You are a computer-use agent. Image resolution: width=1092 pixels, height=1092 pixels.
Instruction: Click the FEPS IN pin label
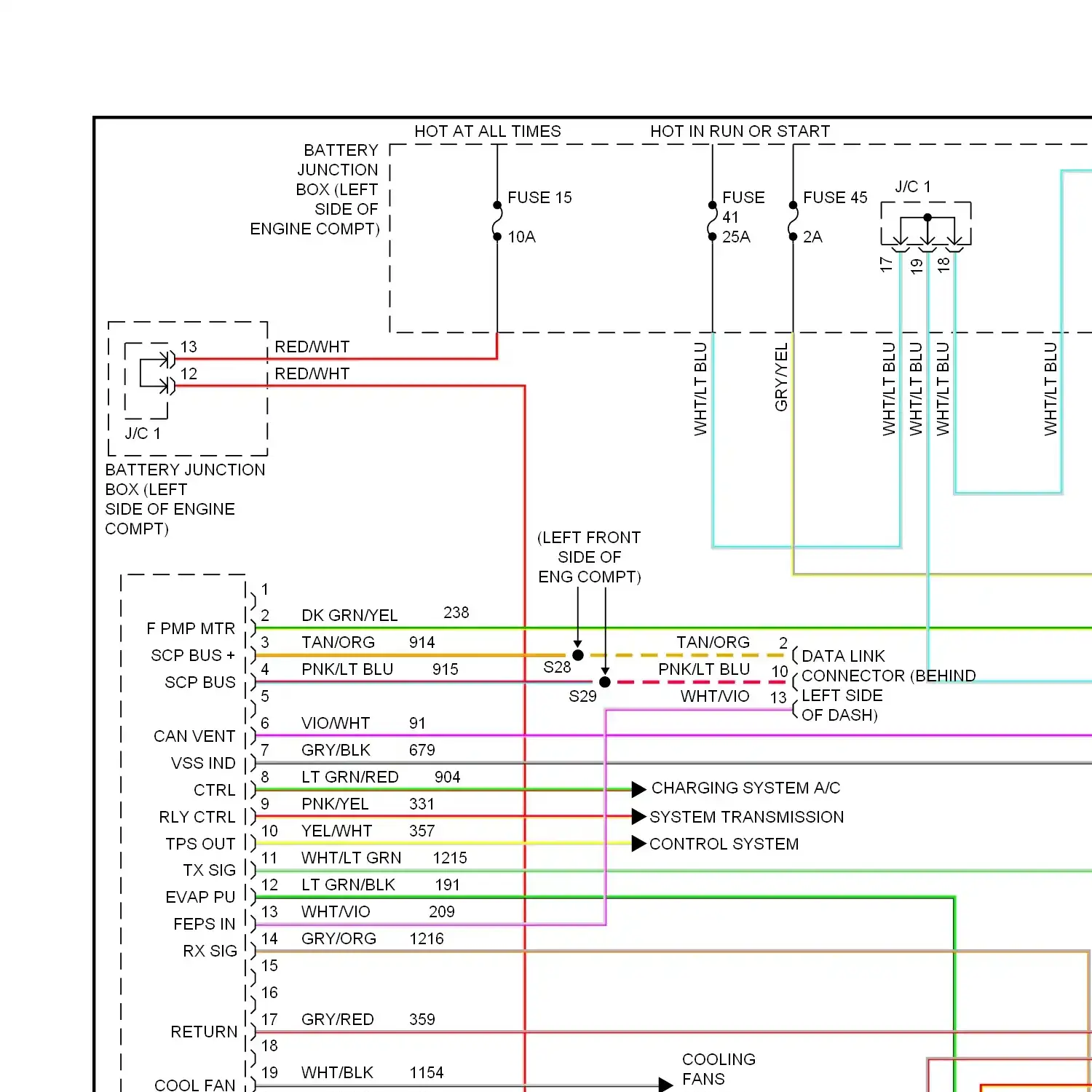[x=205, y=924]
